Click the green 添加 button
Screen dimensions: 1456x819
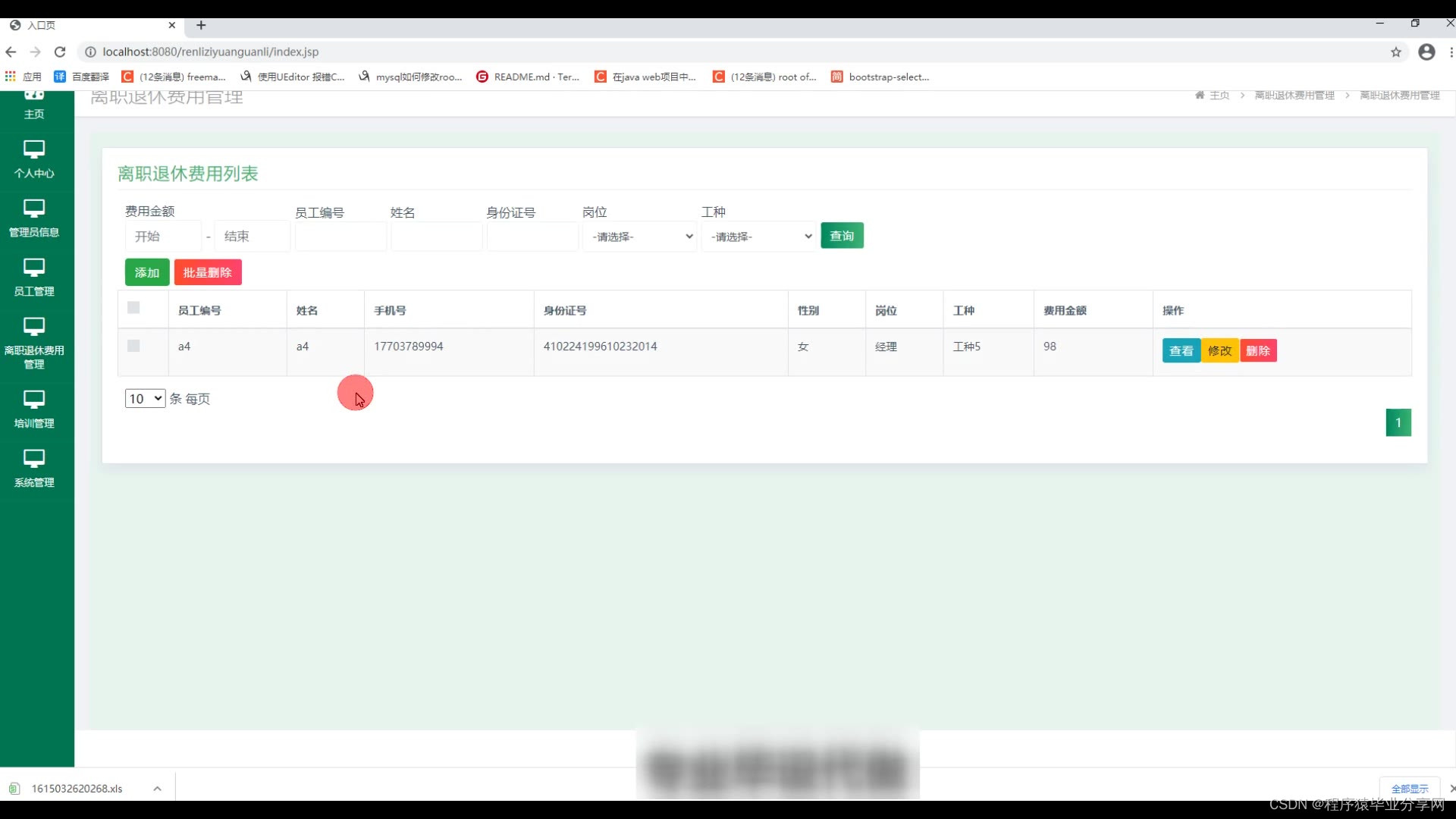[x=147, y=272]
